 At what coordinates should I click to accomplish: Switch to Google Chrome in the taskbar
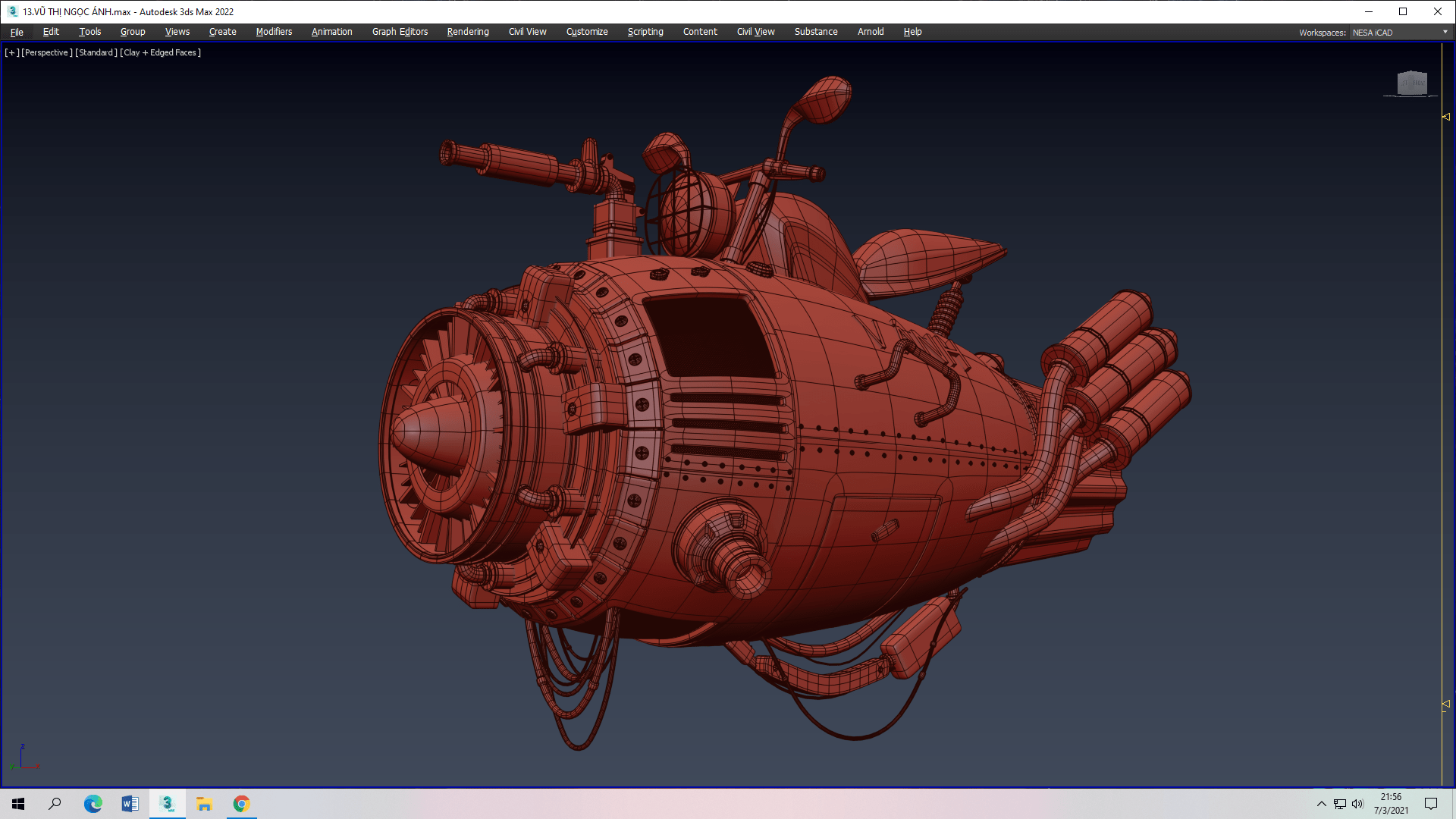[241, 804]
